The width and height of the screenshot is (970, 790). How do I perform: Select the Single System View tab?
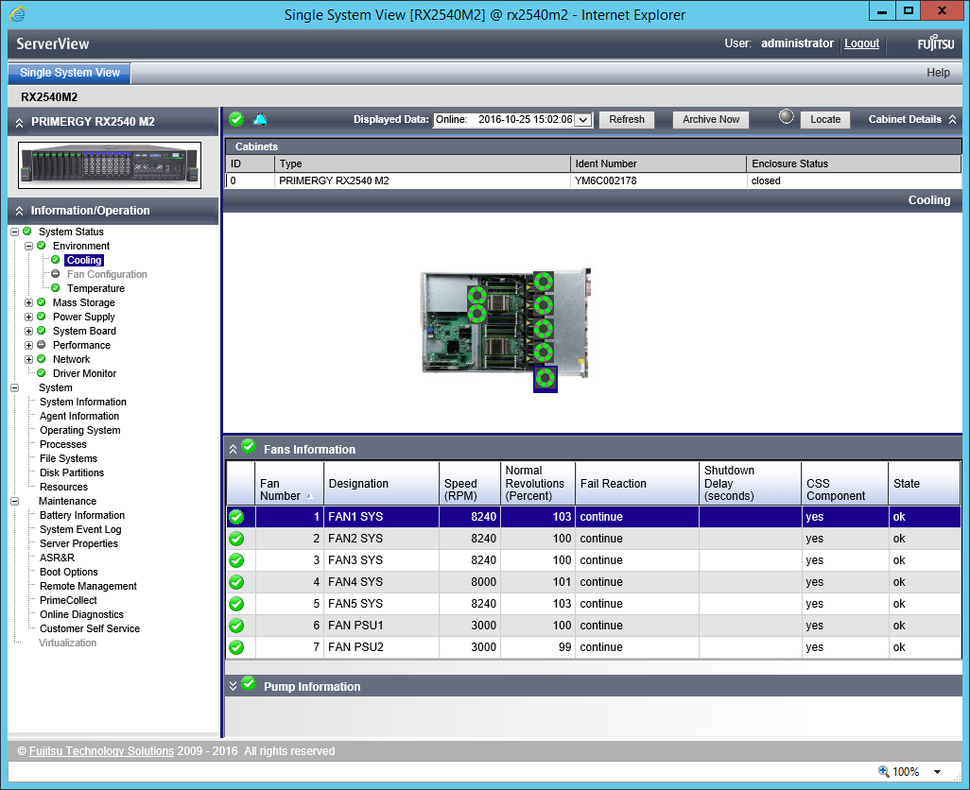pos(68,72)
